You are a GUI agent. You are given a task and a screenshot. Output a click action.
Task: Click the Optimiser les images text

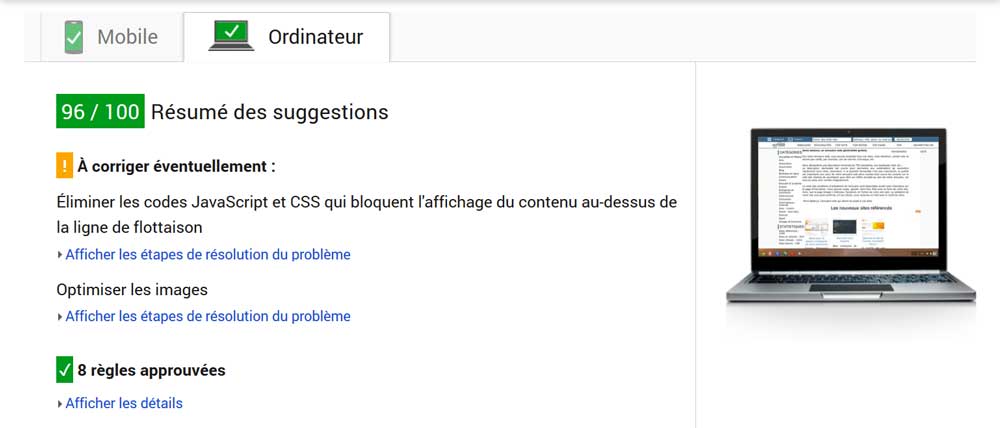pyautogui.click(x=132, y=290)
